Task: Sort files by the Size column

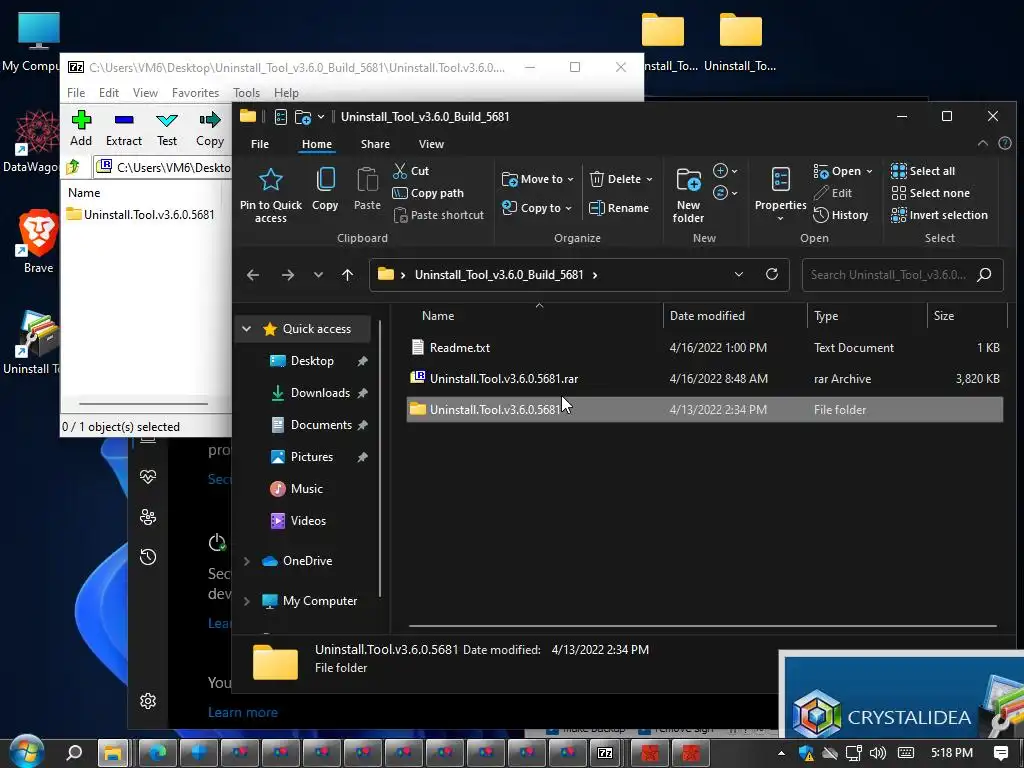Action: tap(967, 315)
